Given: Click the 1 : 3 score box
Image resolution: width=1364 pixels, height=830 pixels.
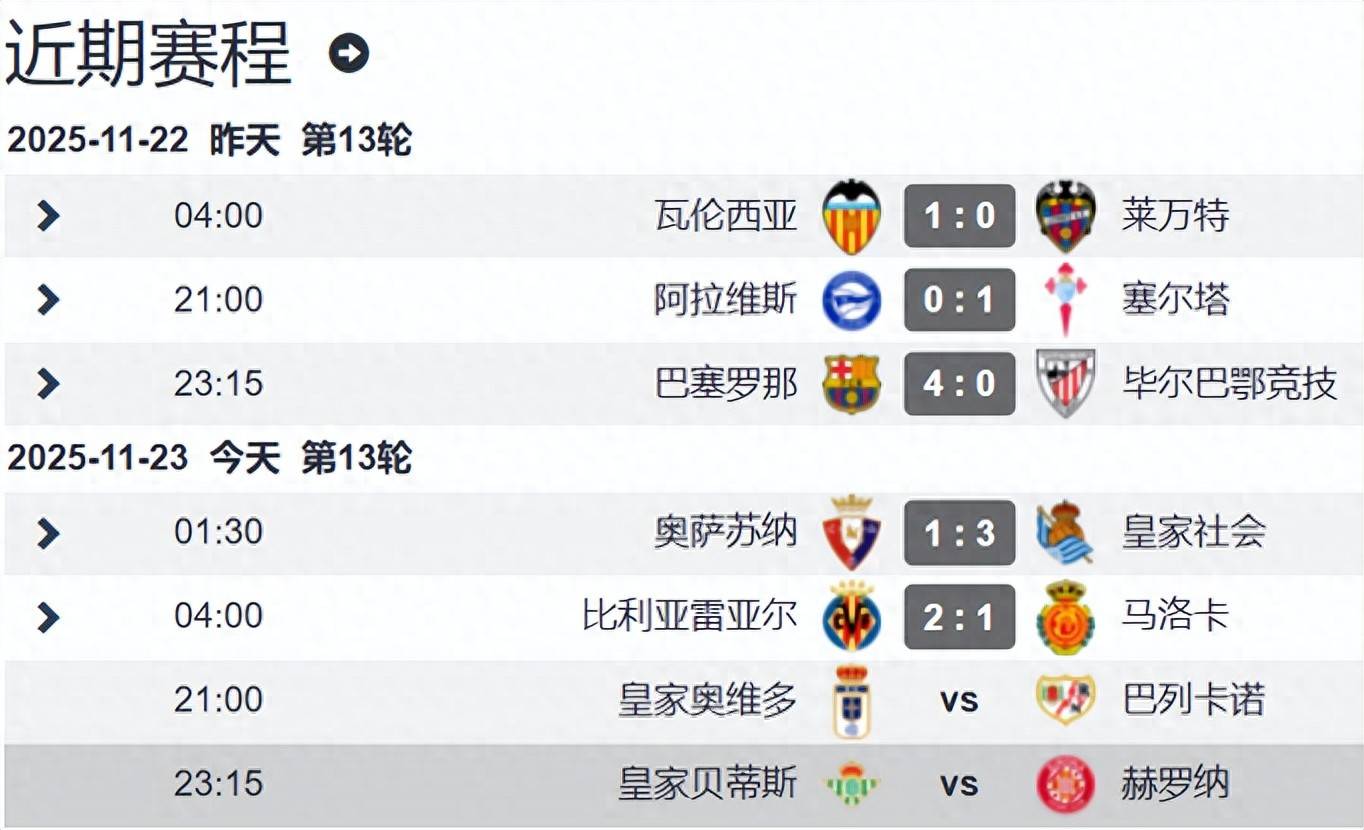Looking at the screenshot, I should (959, 532).
